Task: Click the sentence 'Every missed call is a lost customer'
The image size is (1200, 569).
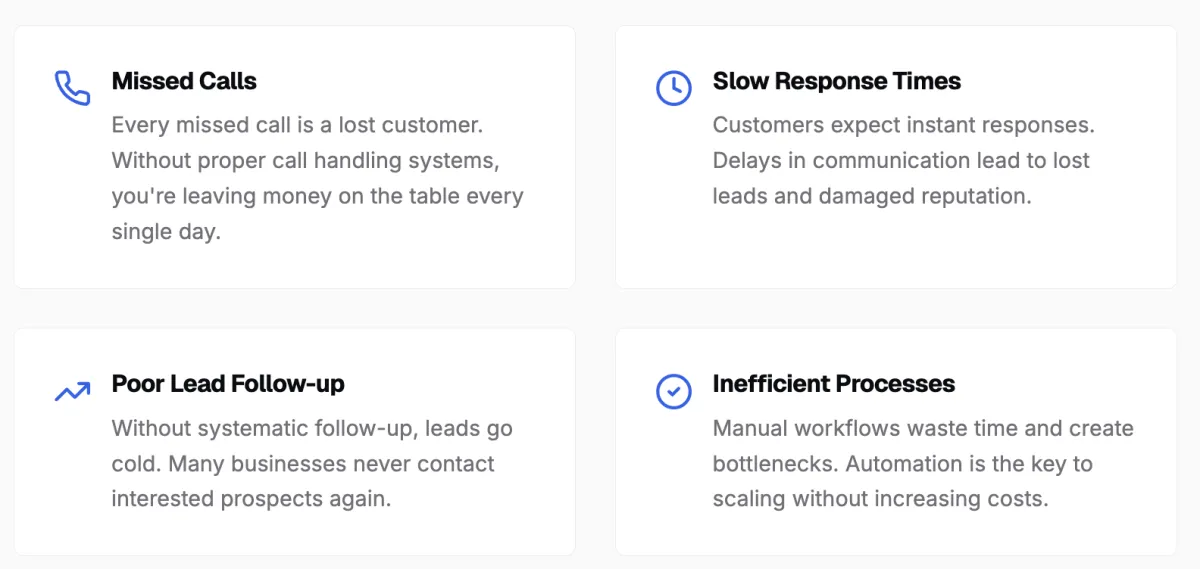Action: (297, 126)
